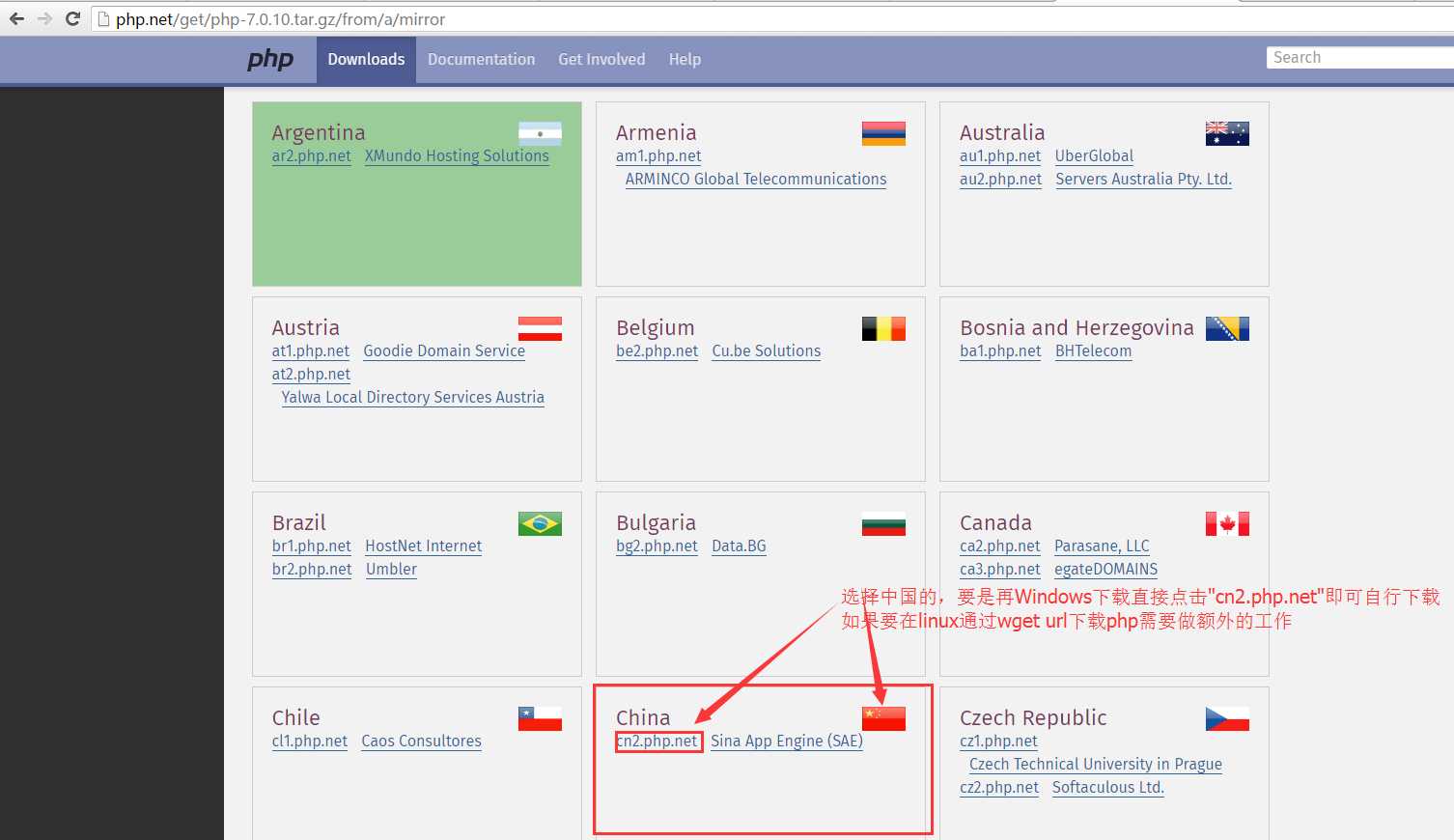Open Goodie Domain Service link
Image resolution: width=1454 pixels, height=840 pixels.
pyautogui.click(x=444, y=350)
